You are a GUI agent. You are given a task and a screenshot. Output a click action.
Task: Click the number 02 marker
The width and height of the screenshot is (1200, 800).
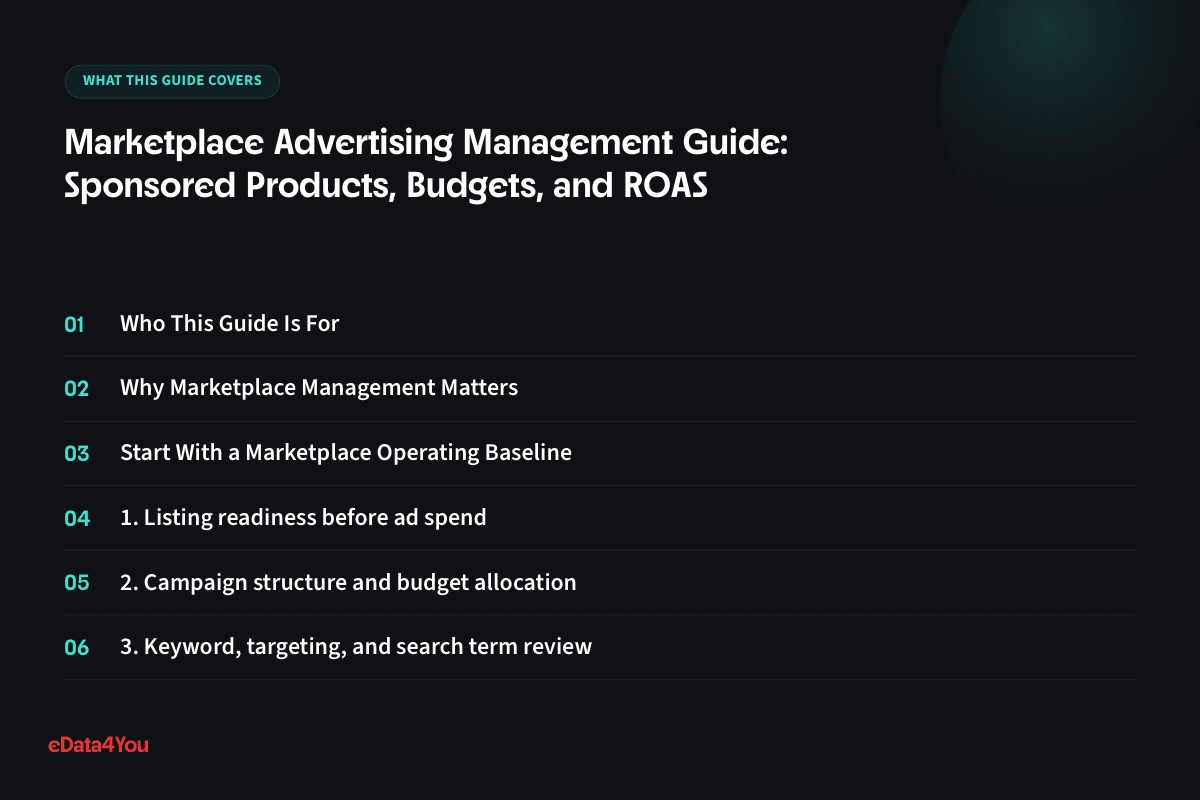[77, 389]
